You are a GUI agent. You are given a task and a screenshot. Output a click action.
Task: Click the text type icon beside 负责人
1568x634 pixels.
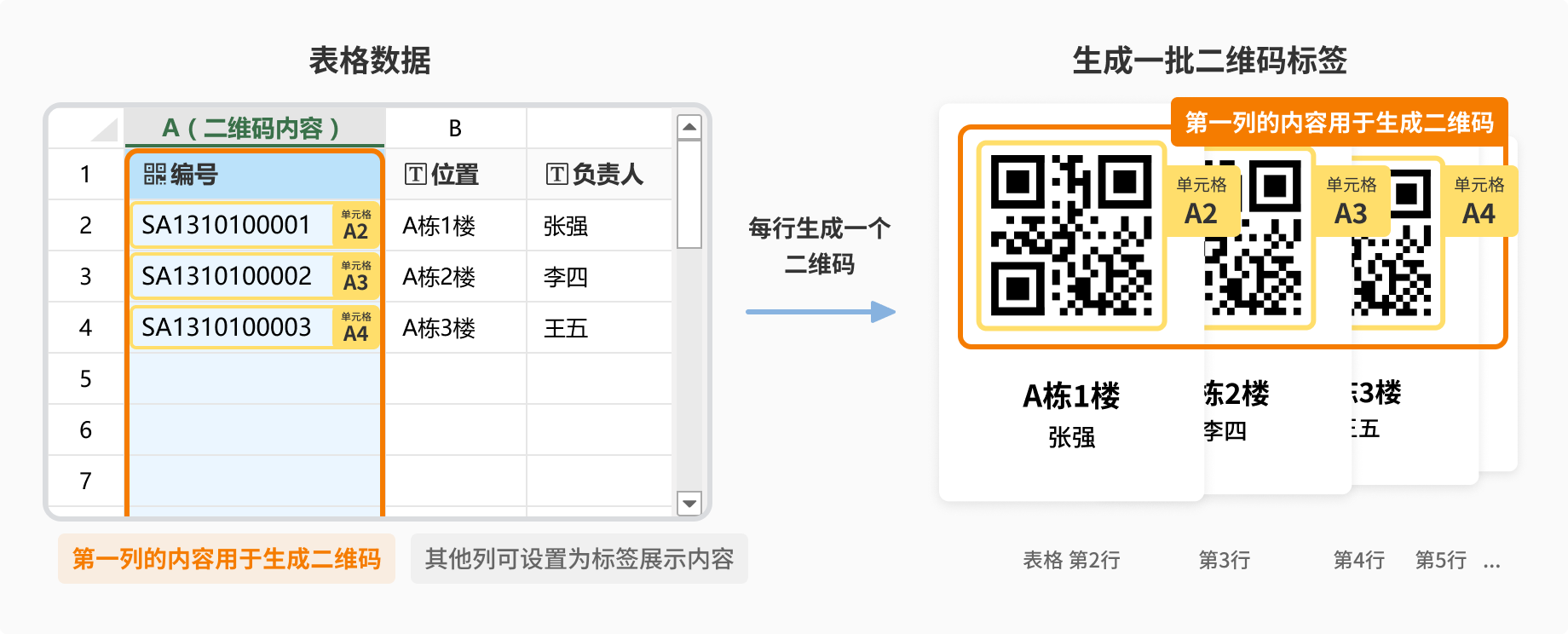pos(556,175)
